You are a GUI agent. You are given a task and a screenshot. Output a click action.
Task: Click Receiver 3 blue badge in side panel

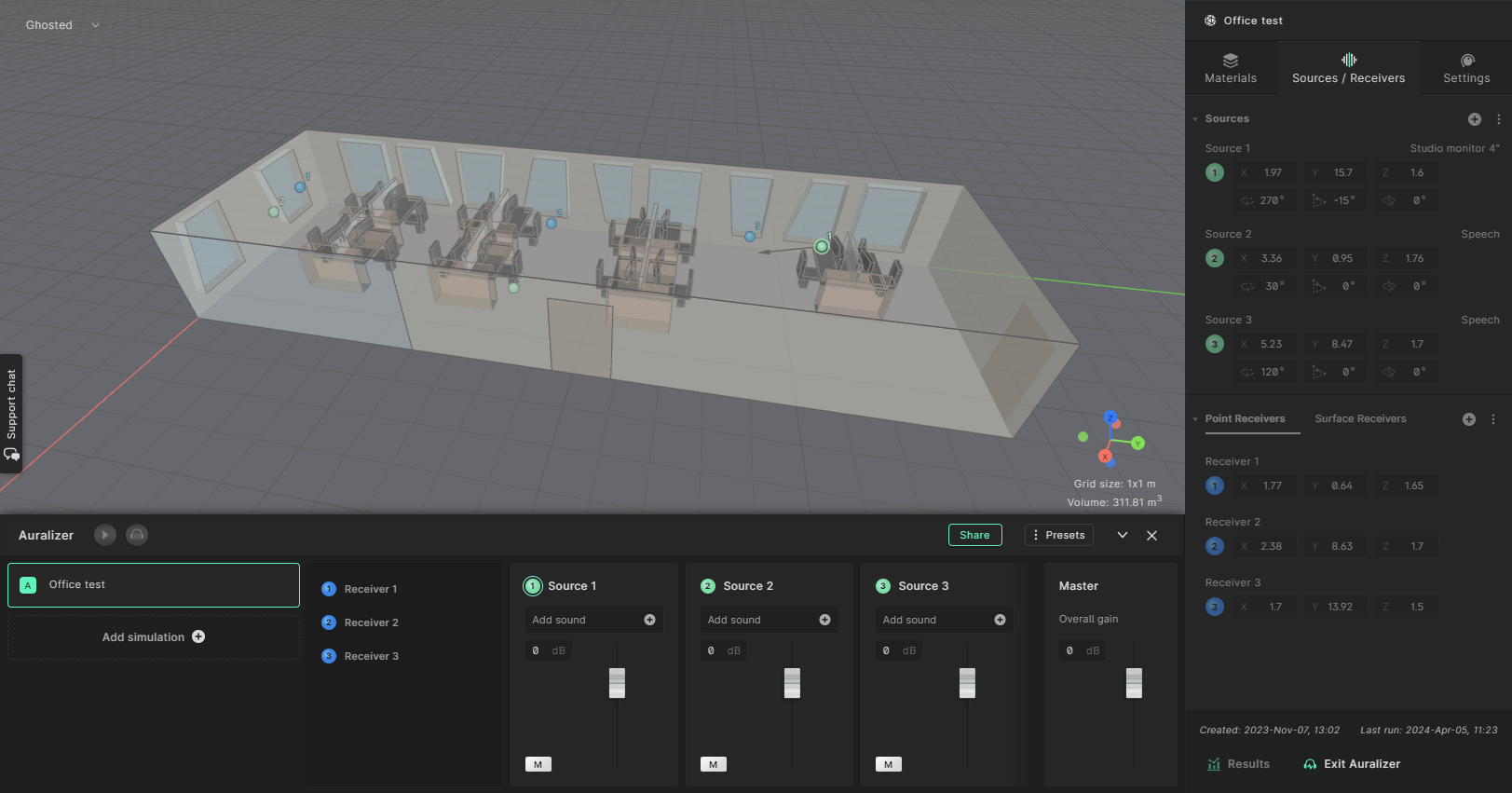tap(1215, 607)
